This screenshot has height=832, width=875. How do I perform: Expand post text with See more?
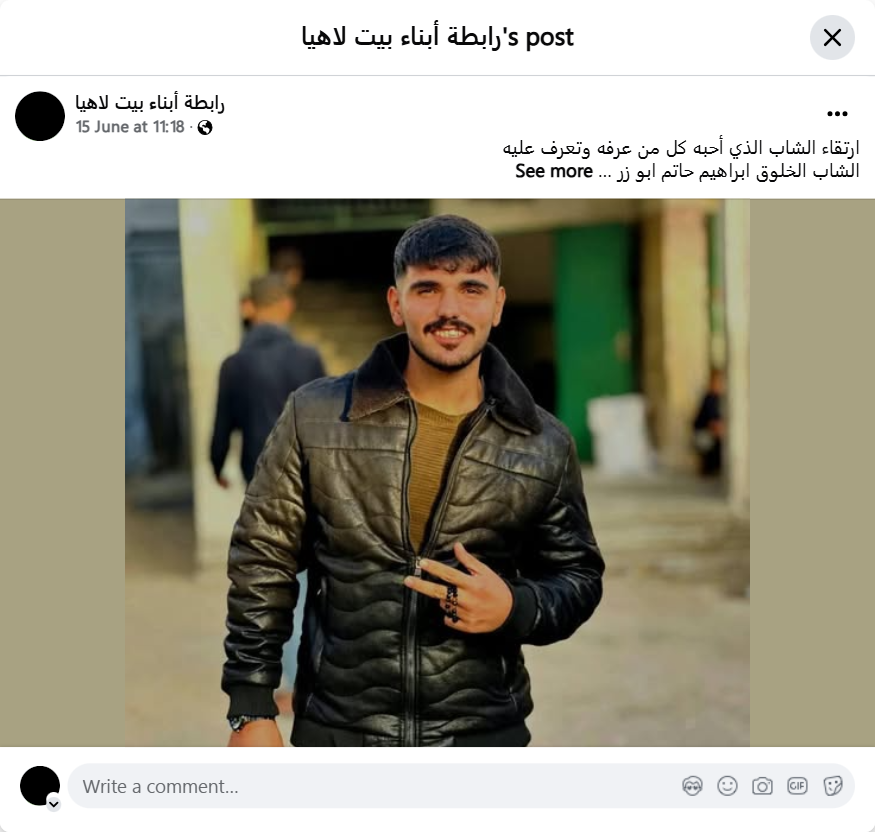[554, 171]
